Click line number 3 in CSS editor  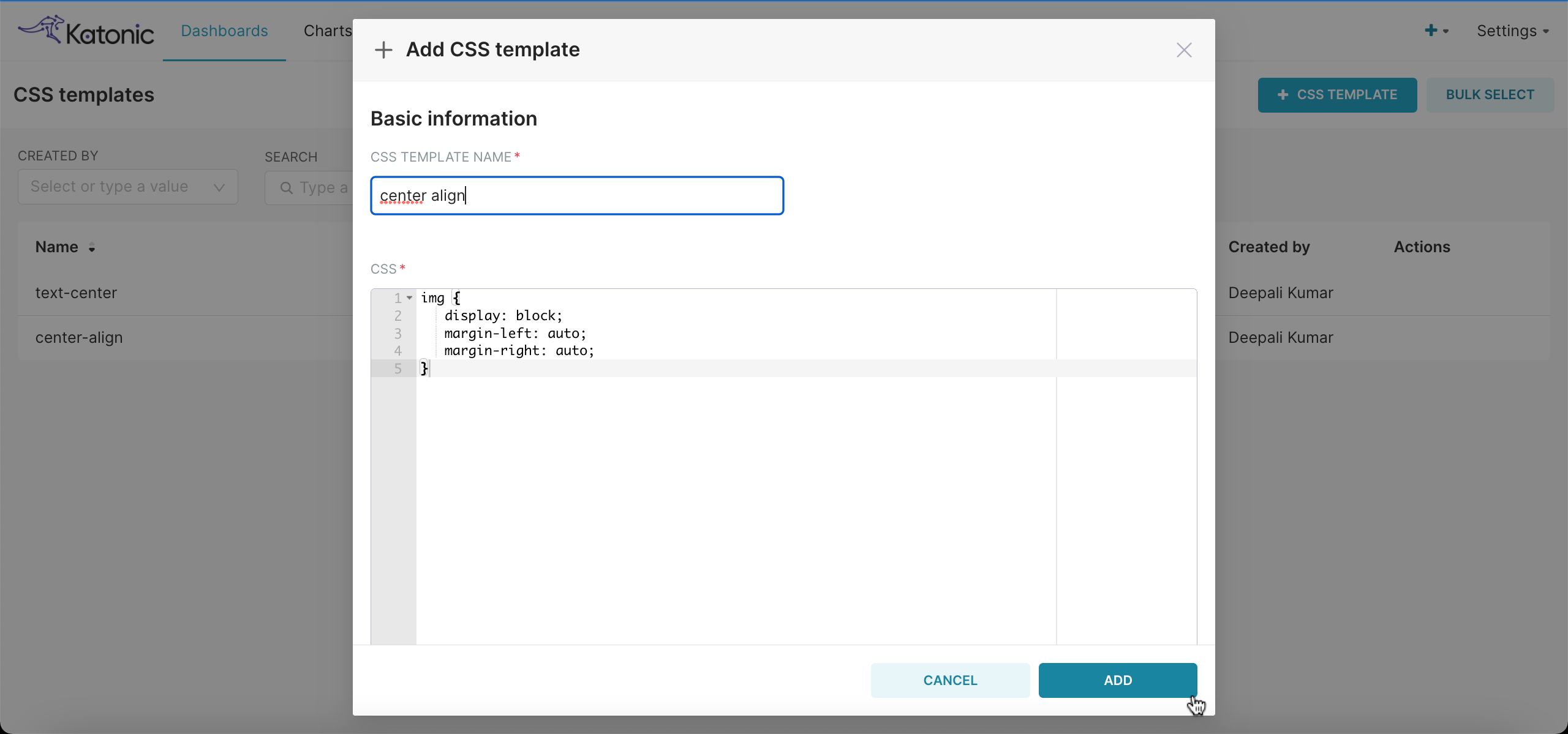click(x=398, y=334)
